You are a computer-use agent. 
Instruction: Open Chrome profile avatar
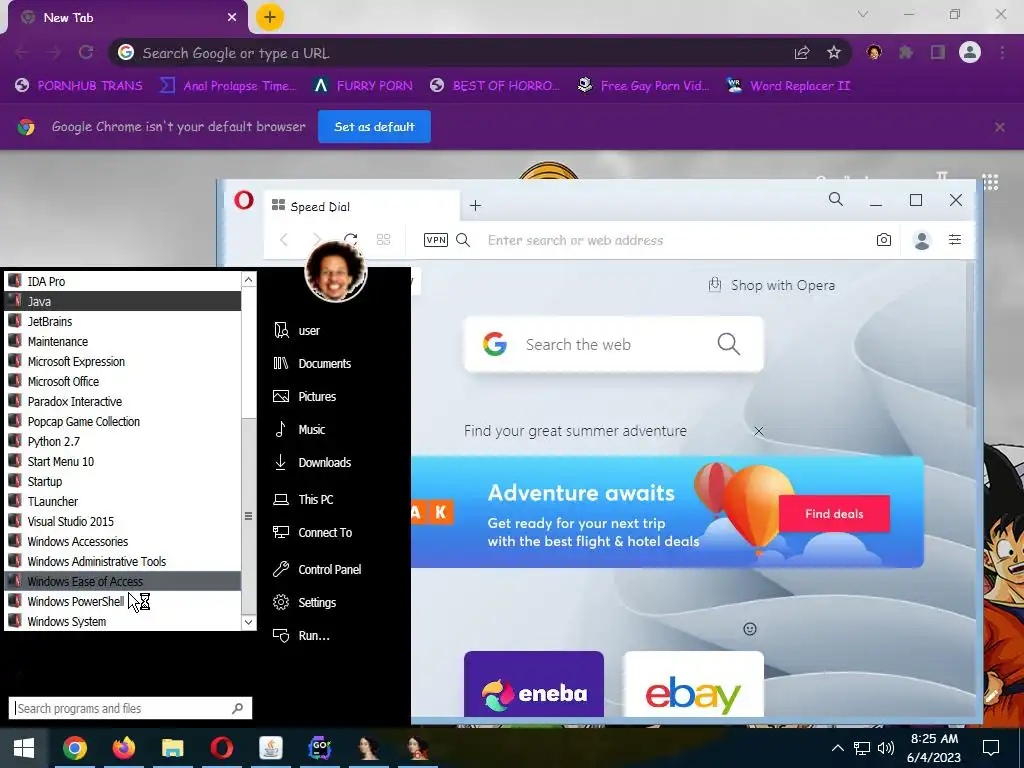click(x=970, y=52)
